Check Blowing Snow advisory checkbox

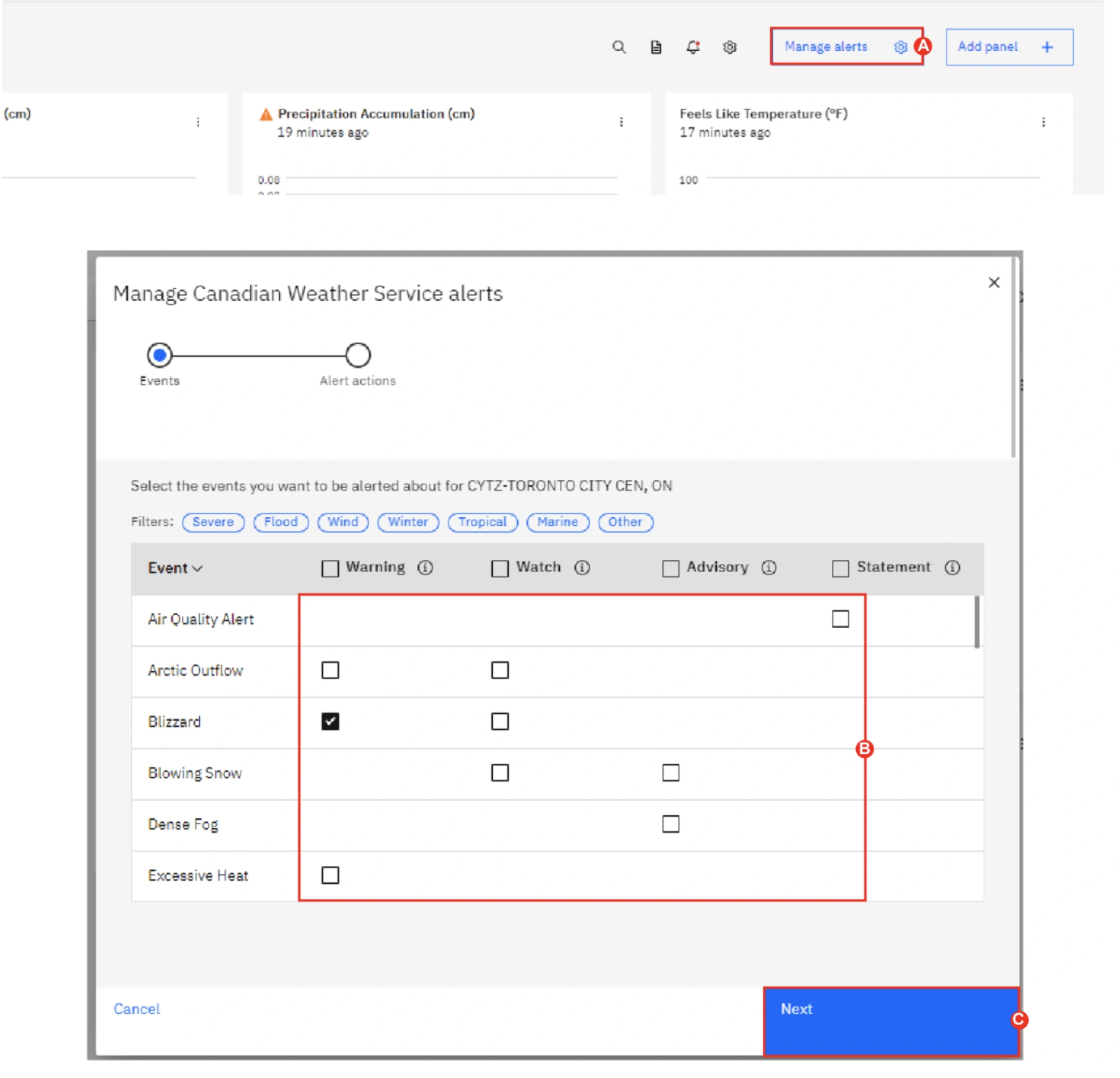click(671, 773)
